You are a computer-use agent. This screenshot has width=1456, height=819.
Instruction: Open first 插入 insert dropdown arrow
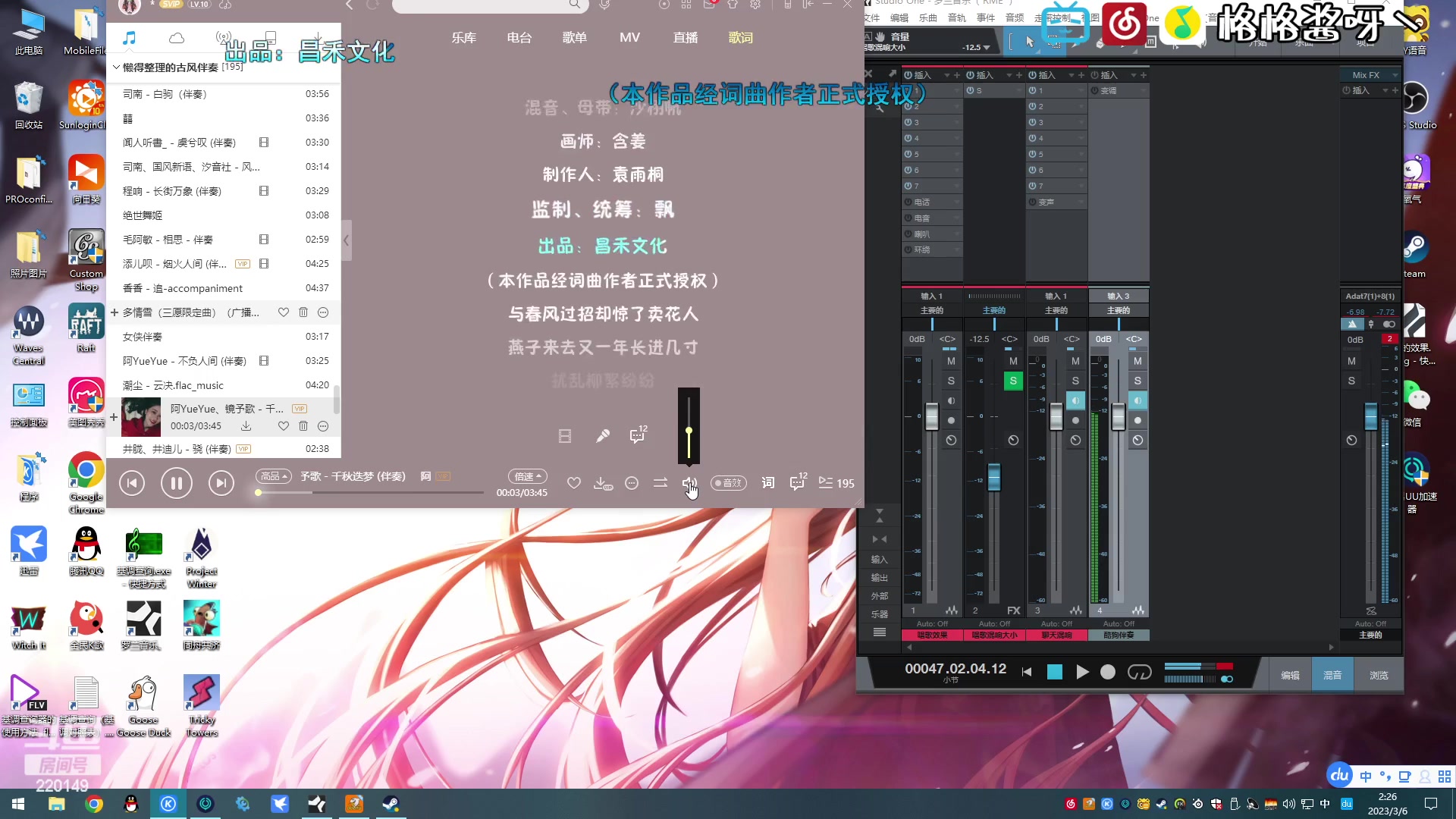tap(946, 75)
